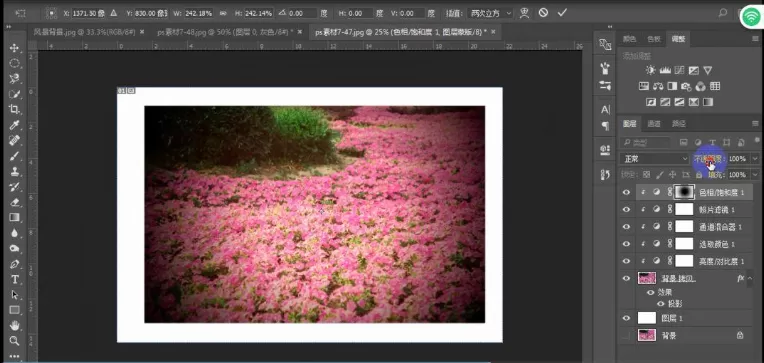
Task: Select the Brush tool
Action: 14,156
